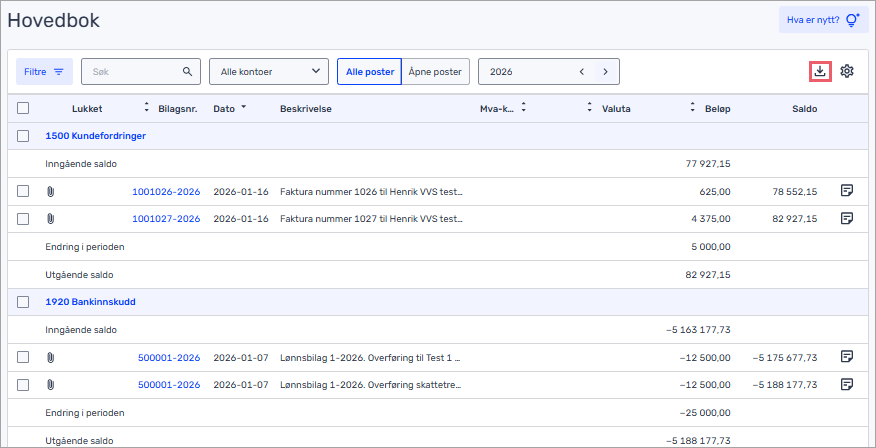Switch to Alle poster tab

(x=369, y=72)
